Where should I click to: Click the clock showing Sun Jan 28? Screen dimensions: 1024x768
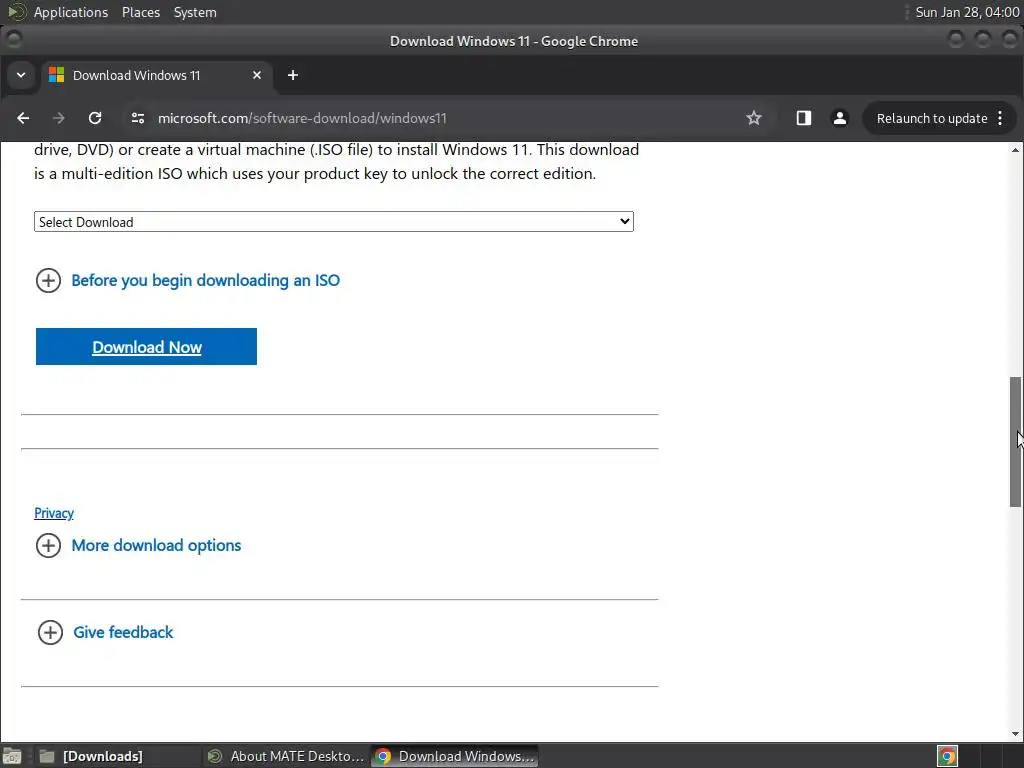pyautogui.click(x=967, y=12)
